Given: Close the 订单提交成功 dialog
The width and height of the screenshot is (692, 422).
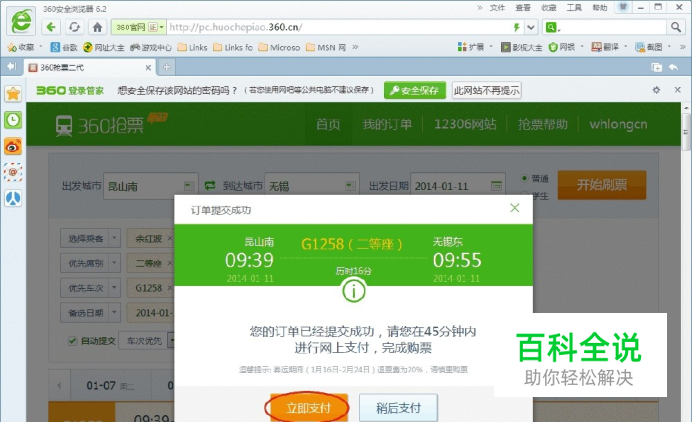Looking at the screenshot, I should point(515,208).
